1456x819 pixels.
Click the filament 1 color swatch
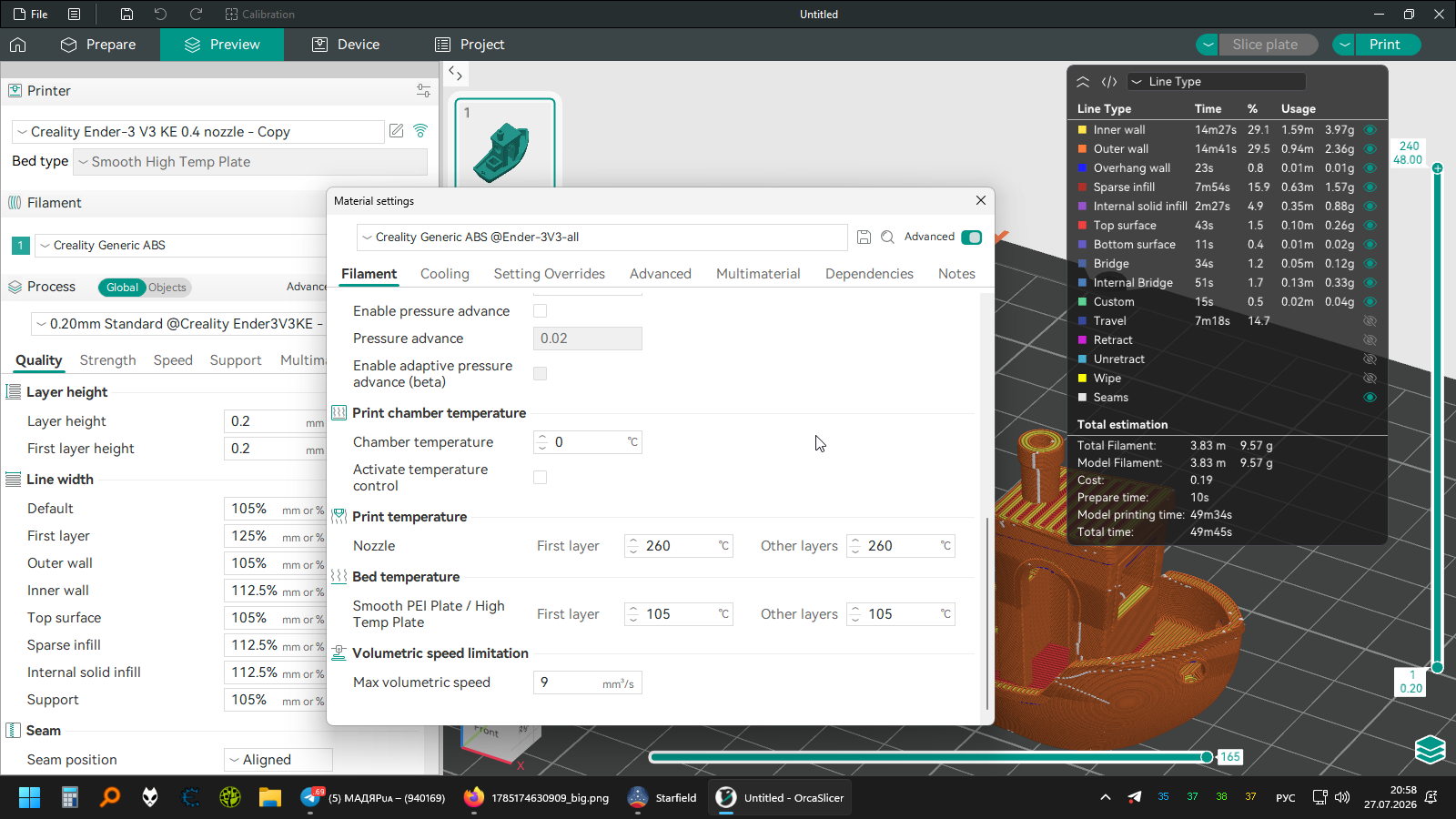21,246
